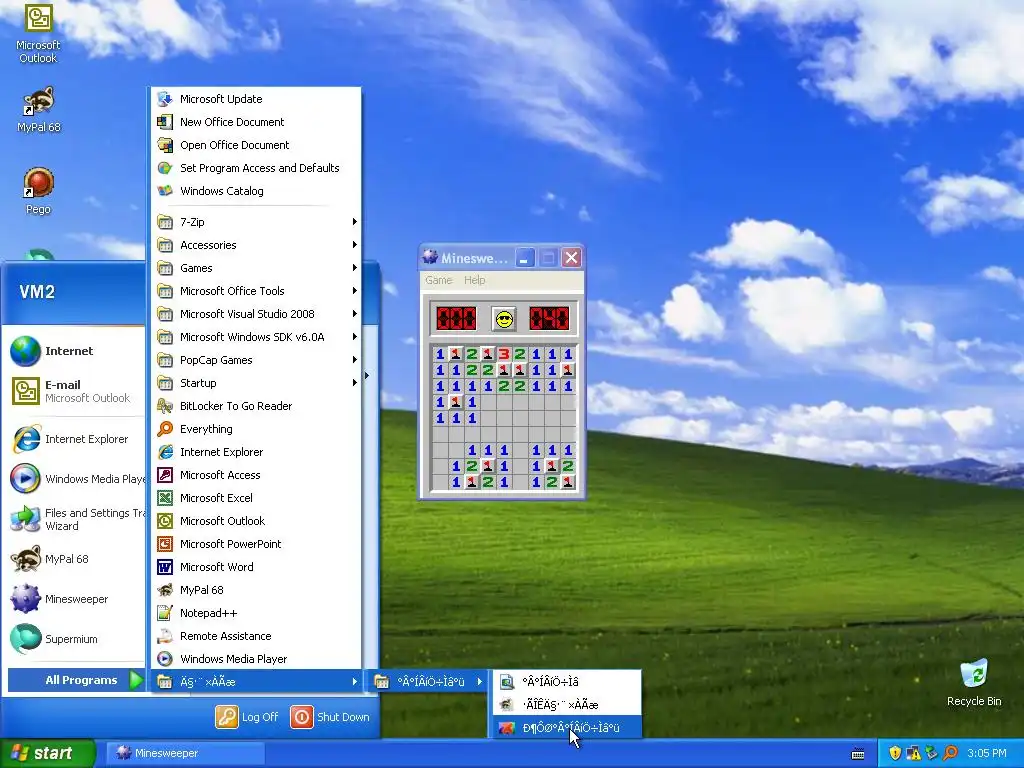The height and width of the screenshot is (768, 1024).
Task: Click the Files and Settings Transfer Wizard icon
Action: (x=25, y=519)
